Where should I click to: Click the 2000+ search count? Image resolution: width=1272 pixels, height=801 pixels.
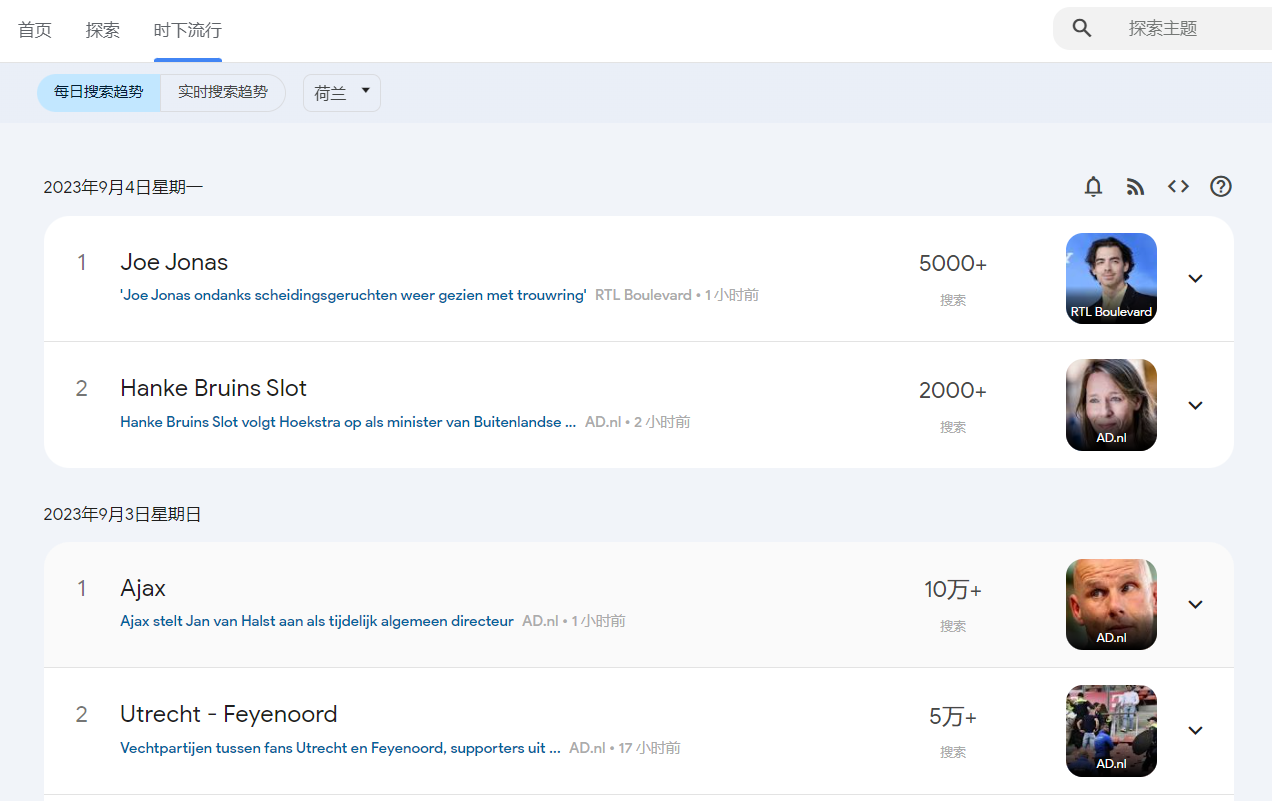pyautogui.click(x=953, y=391)
